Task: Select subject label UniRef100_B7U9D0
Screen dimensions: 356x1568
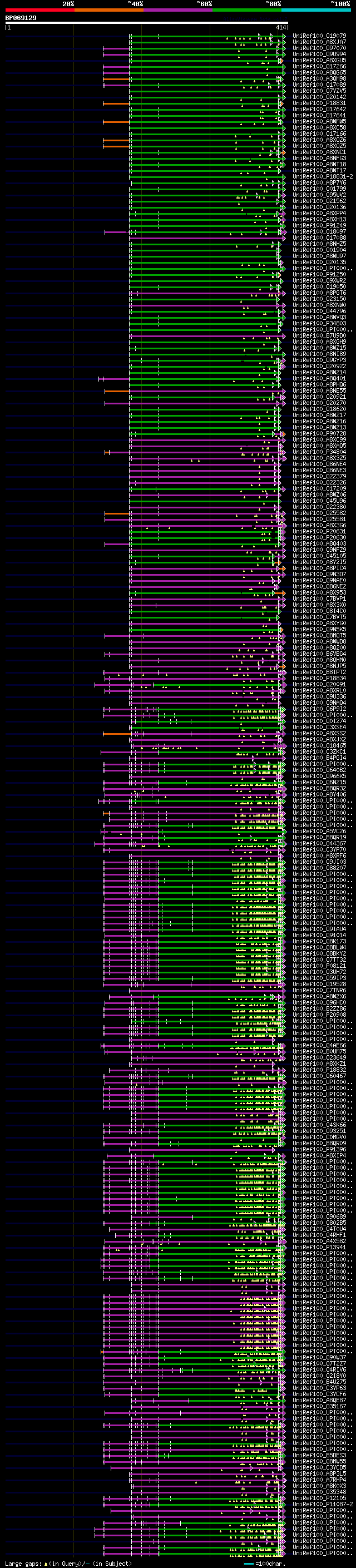Action: click(319, 335)
